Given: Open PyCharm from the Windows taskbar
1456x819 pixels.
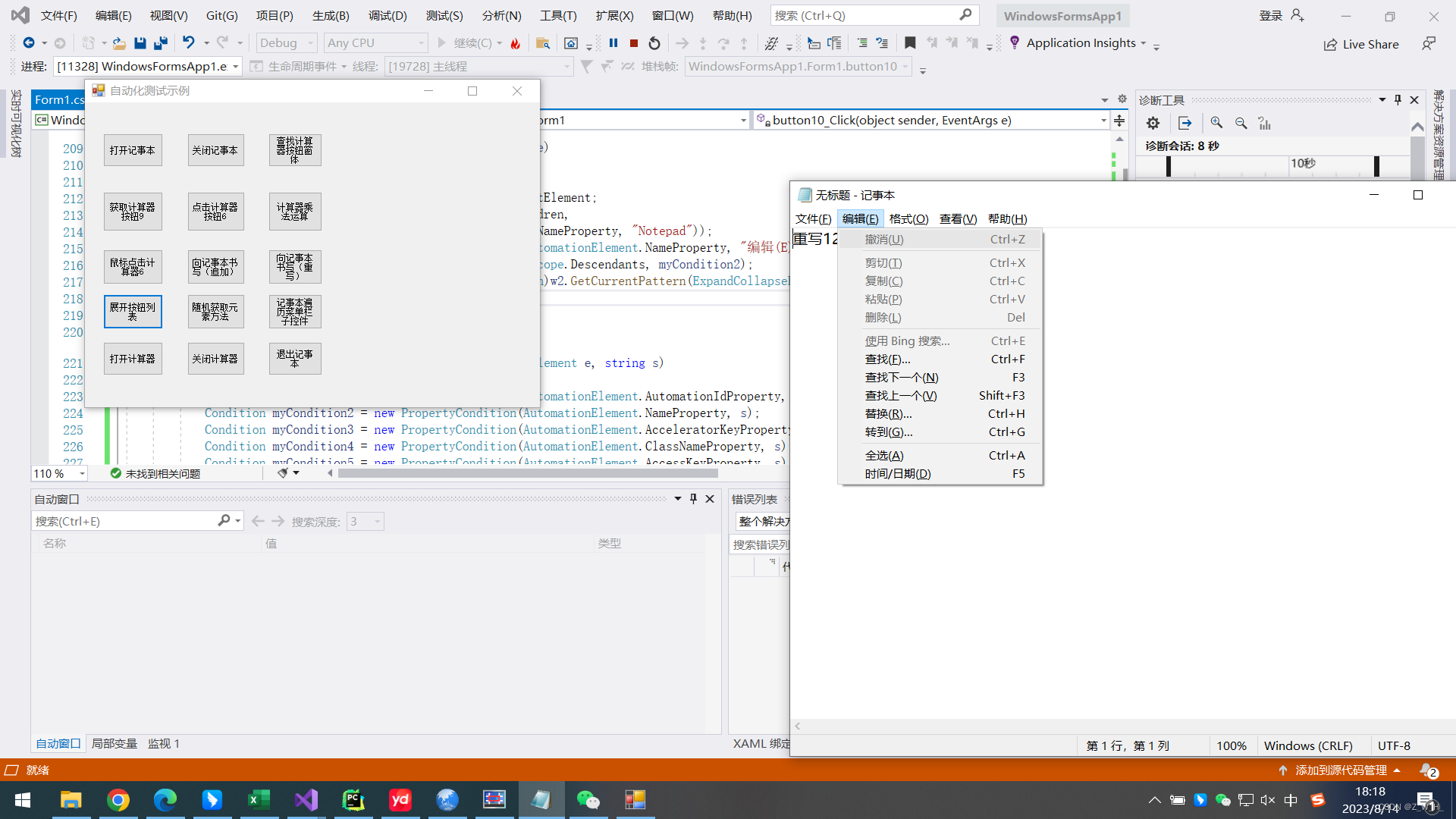Looking at the screenshot, I should (353, 799).
